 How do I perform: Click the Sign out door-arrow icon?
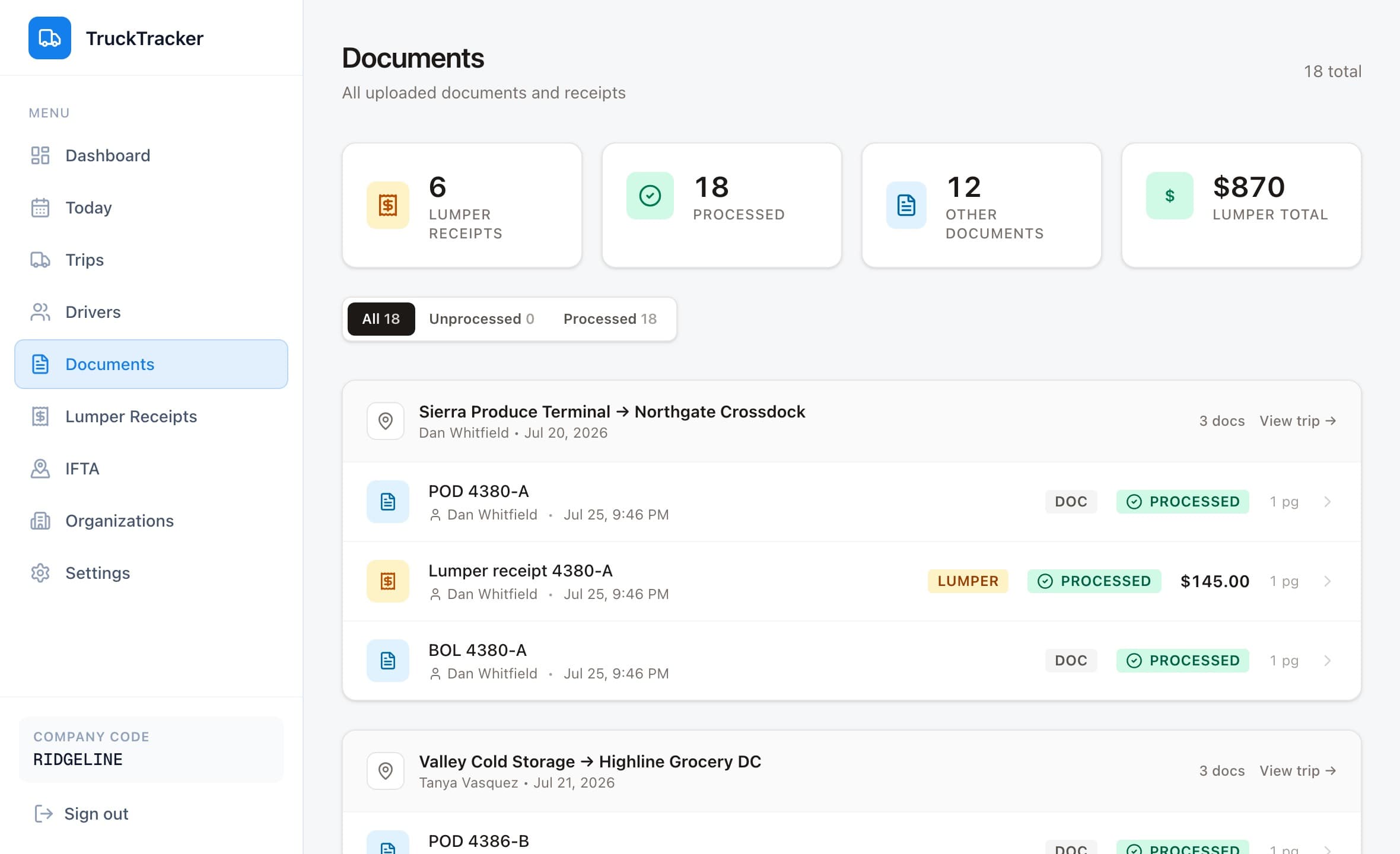pyautogui.click(x=43, y=814)
